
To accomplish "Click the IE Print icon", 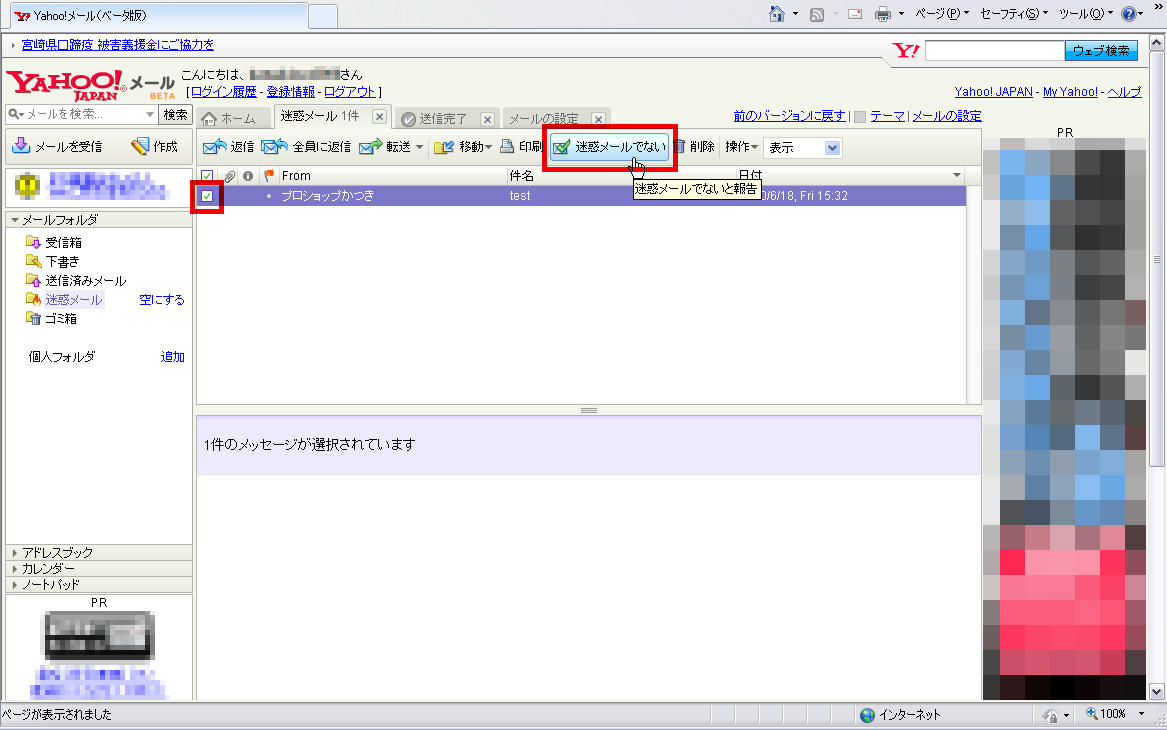I will point(883,14).
